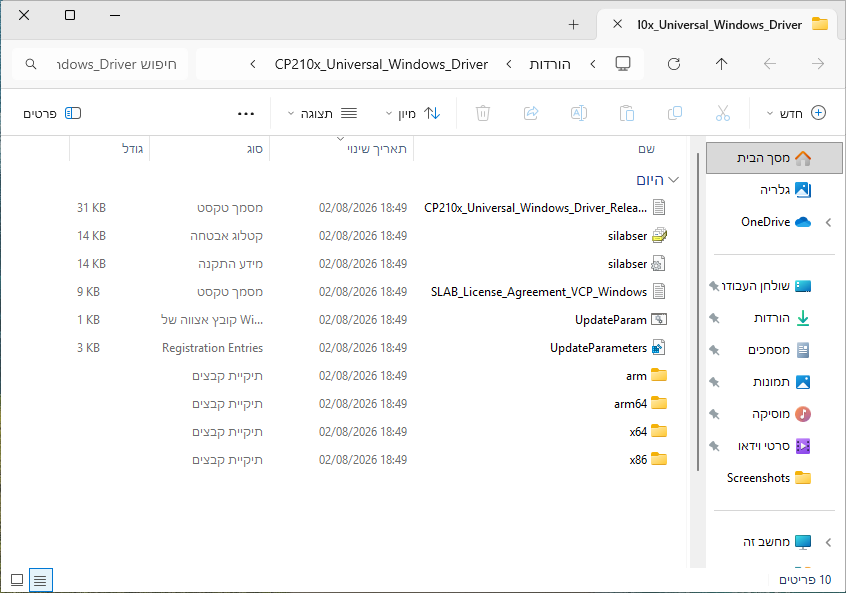Unpin שולחן העבודה pin icon

click(x=714, y=286)
